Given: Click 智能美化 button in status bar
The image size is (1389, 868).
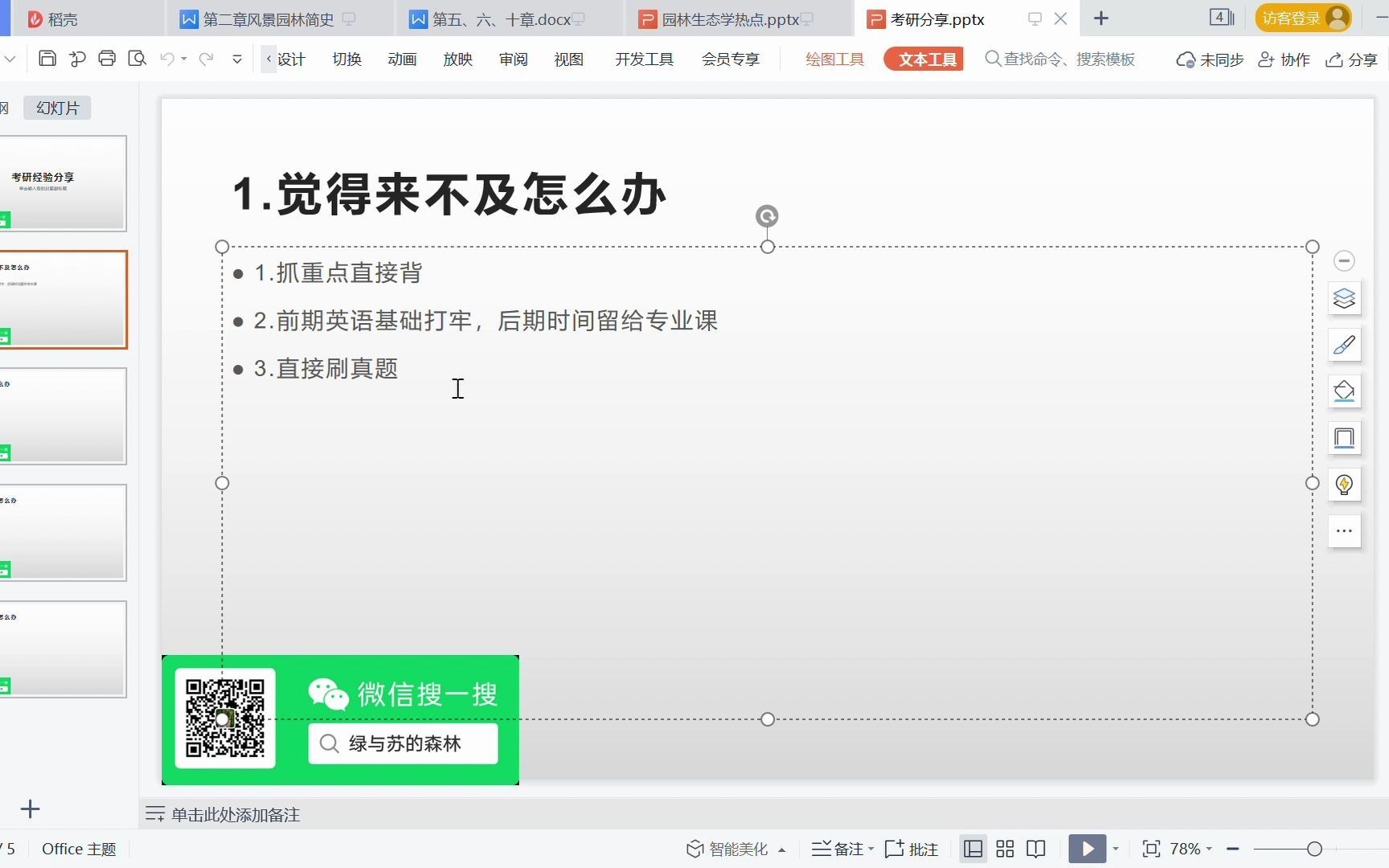Looking at the screenshot, I should [x=727, y=849].
